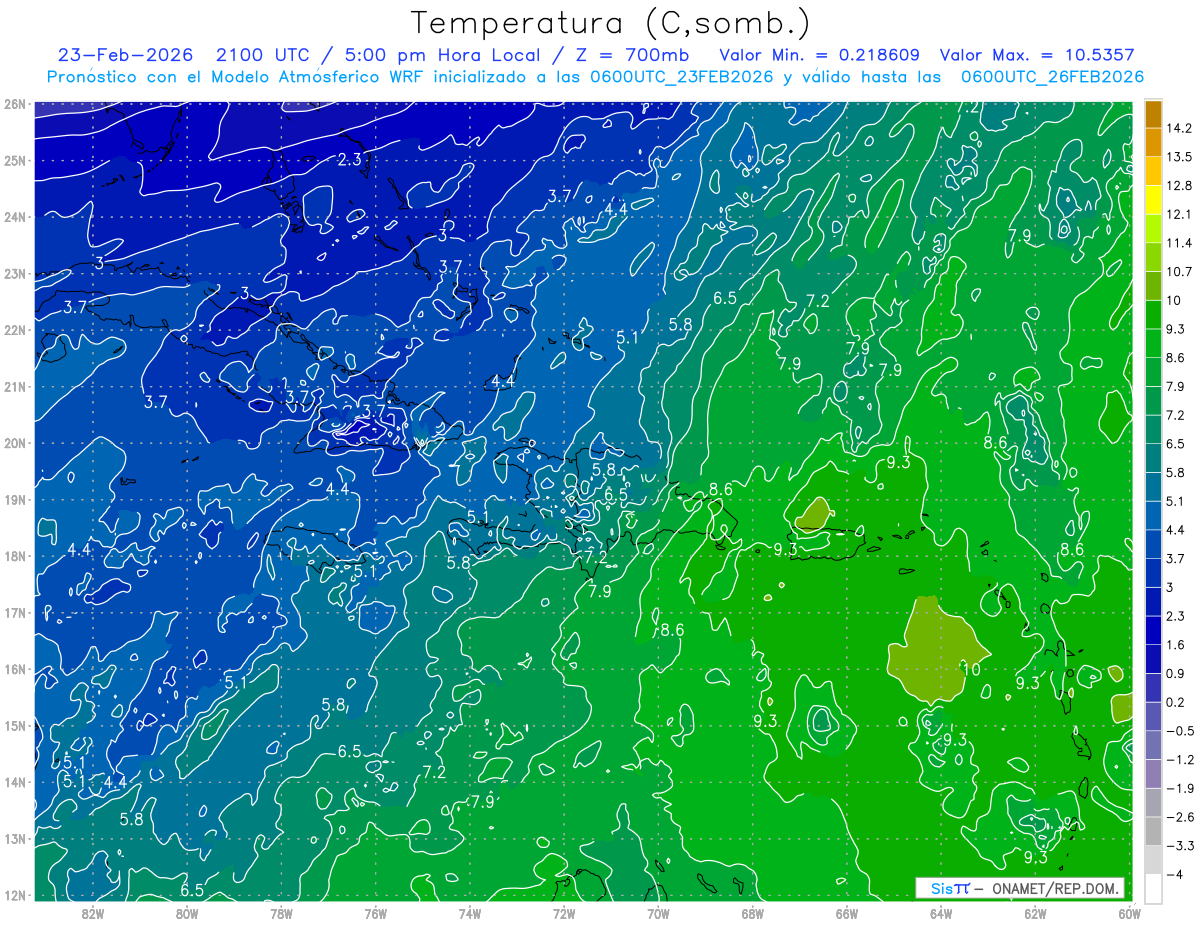1200x927 pixels.
Task: Click the '64W' longitude axis label
Action: [940, 912]
